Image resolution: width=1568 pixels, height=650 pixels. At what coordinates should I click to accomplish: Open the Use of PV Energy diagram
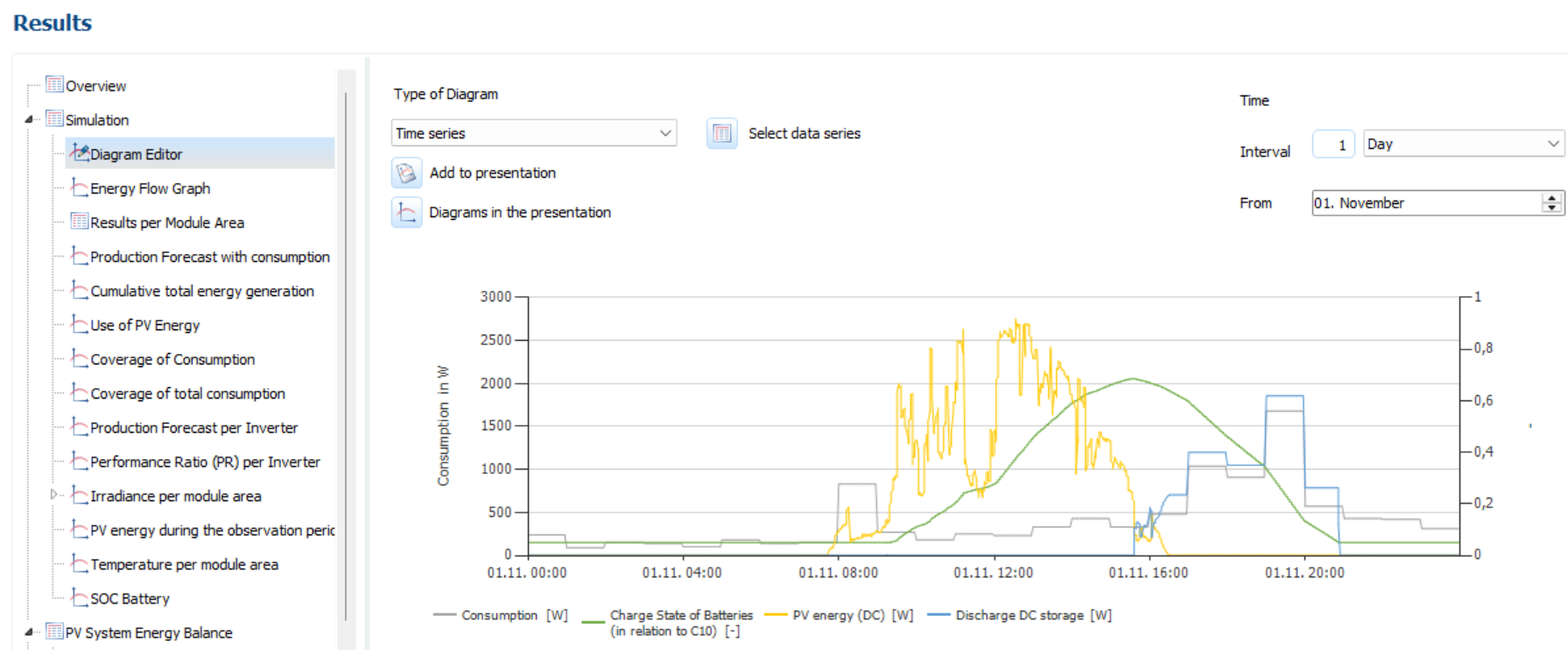pos(144,325)
